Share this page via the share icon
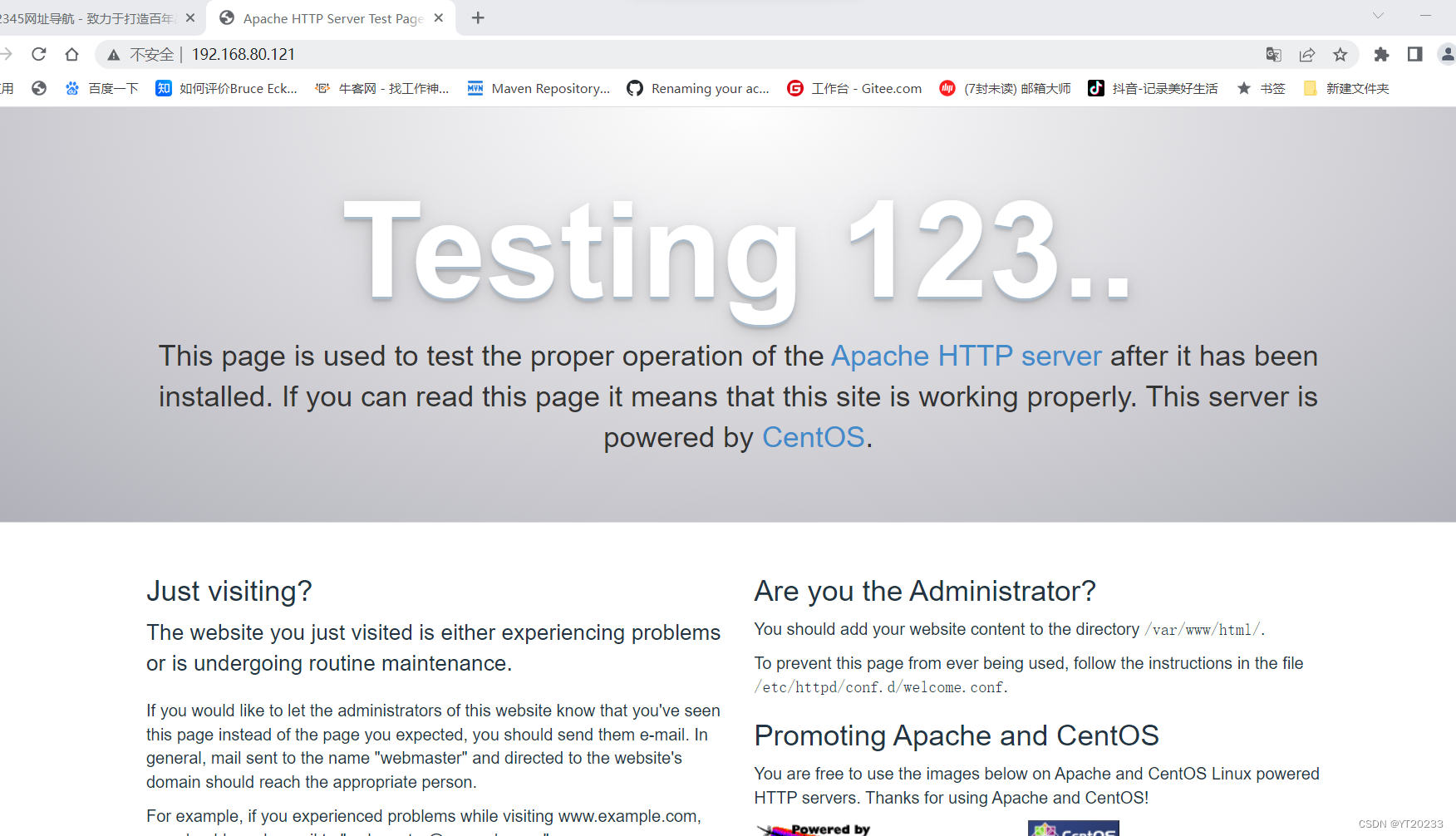Image resolution: width=1456 pixels, height=836 pixels. coord(1307,54)
